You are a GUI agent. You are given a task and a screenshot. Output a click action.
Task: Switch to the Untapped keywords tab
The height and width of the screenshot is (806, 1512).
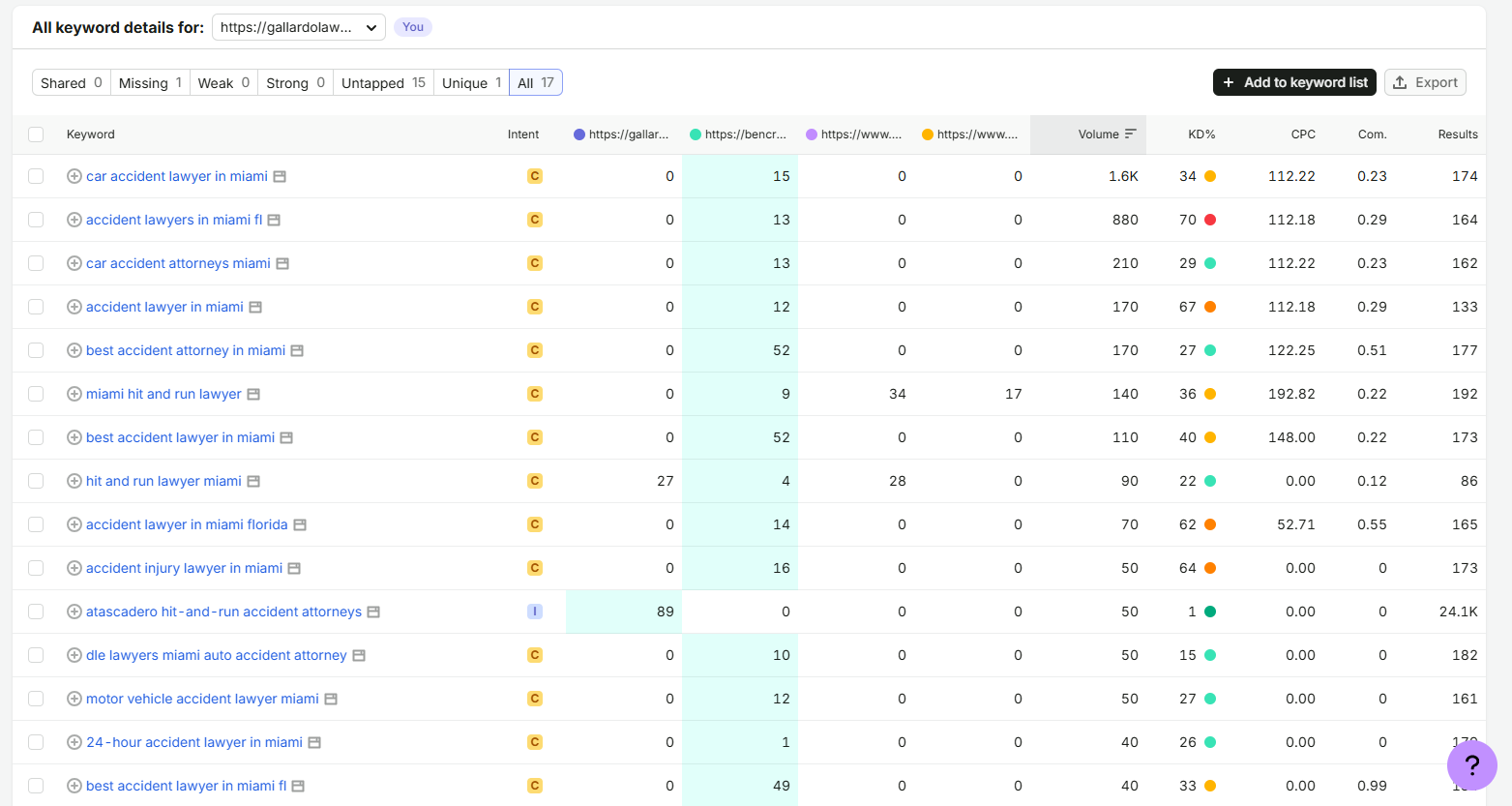coord(383,82)
